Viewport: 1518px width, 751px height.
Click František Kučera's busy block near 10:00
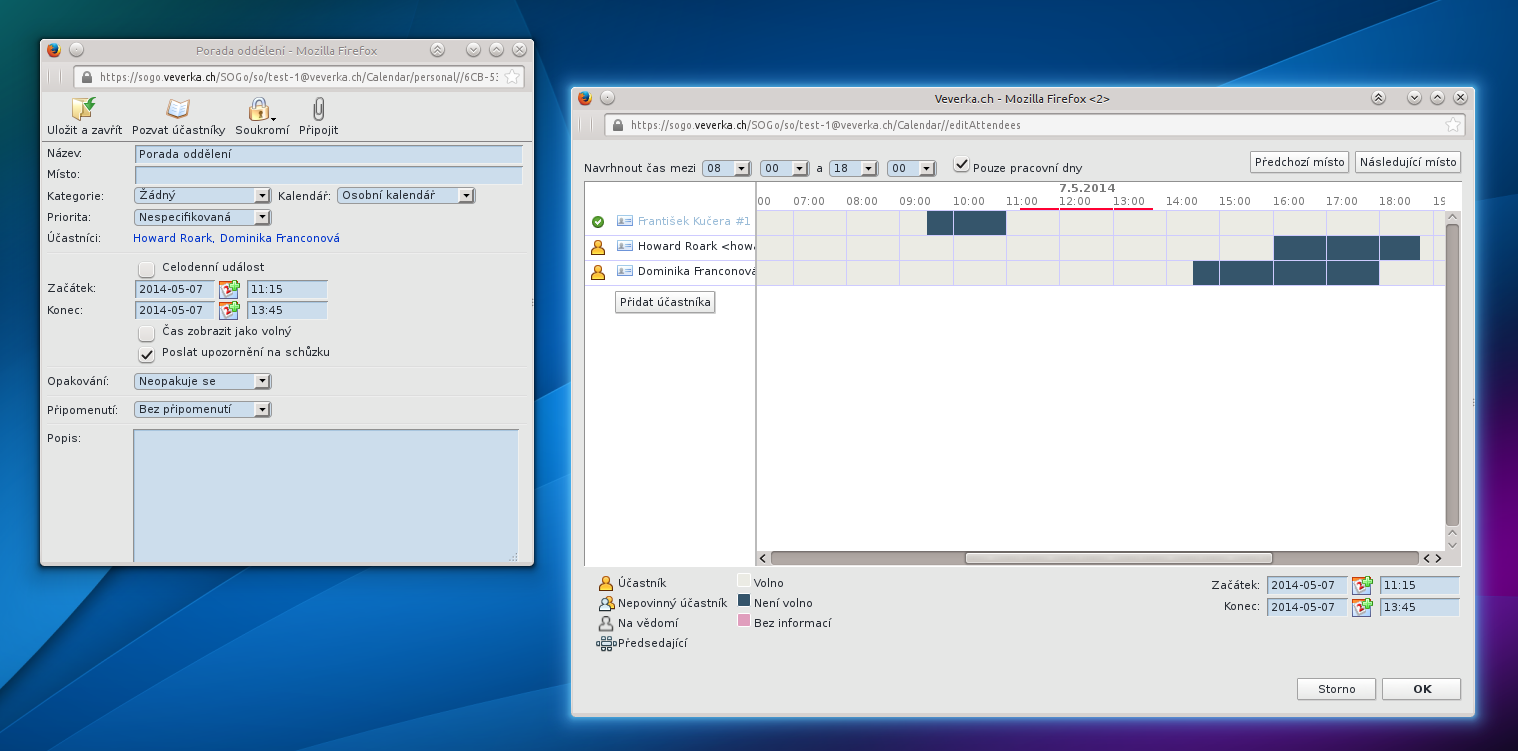[966, 223]
